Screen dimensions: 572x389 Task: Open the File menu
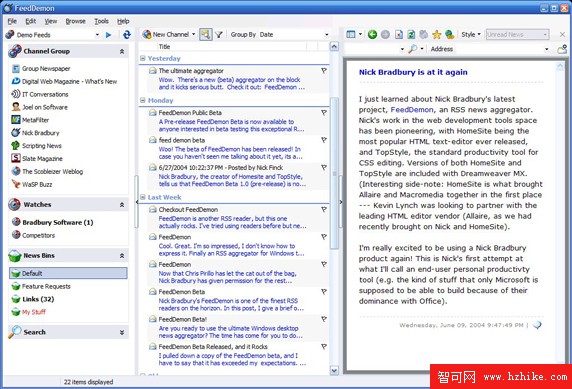(x=12, y=21)
